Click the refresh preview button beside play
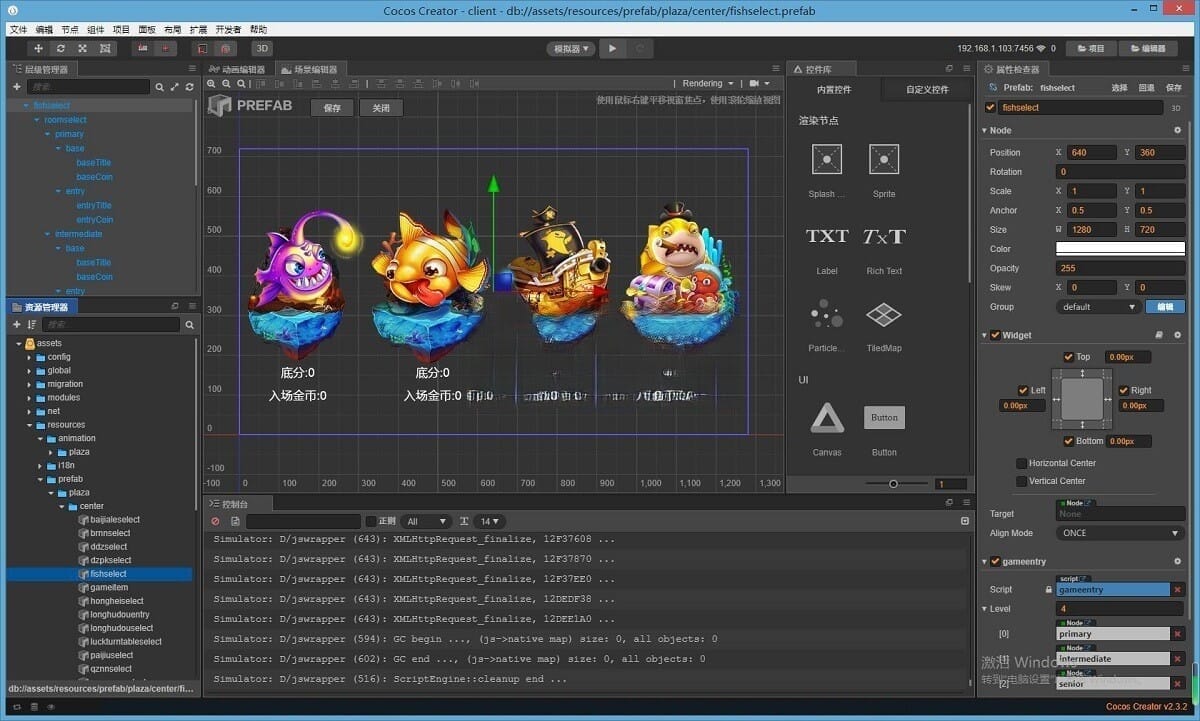 click(639, 48)
